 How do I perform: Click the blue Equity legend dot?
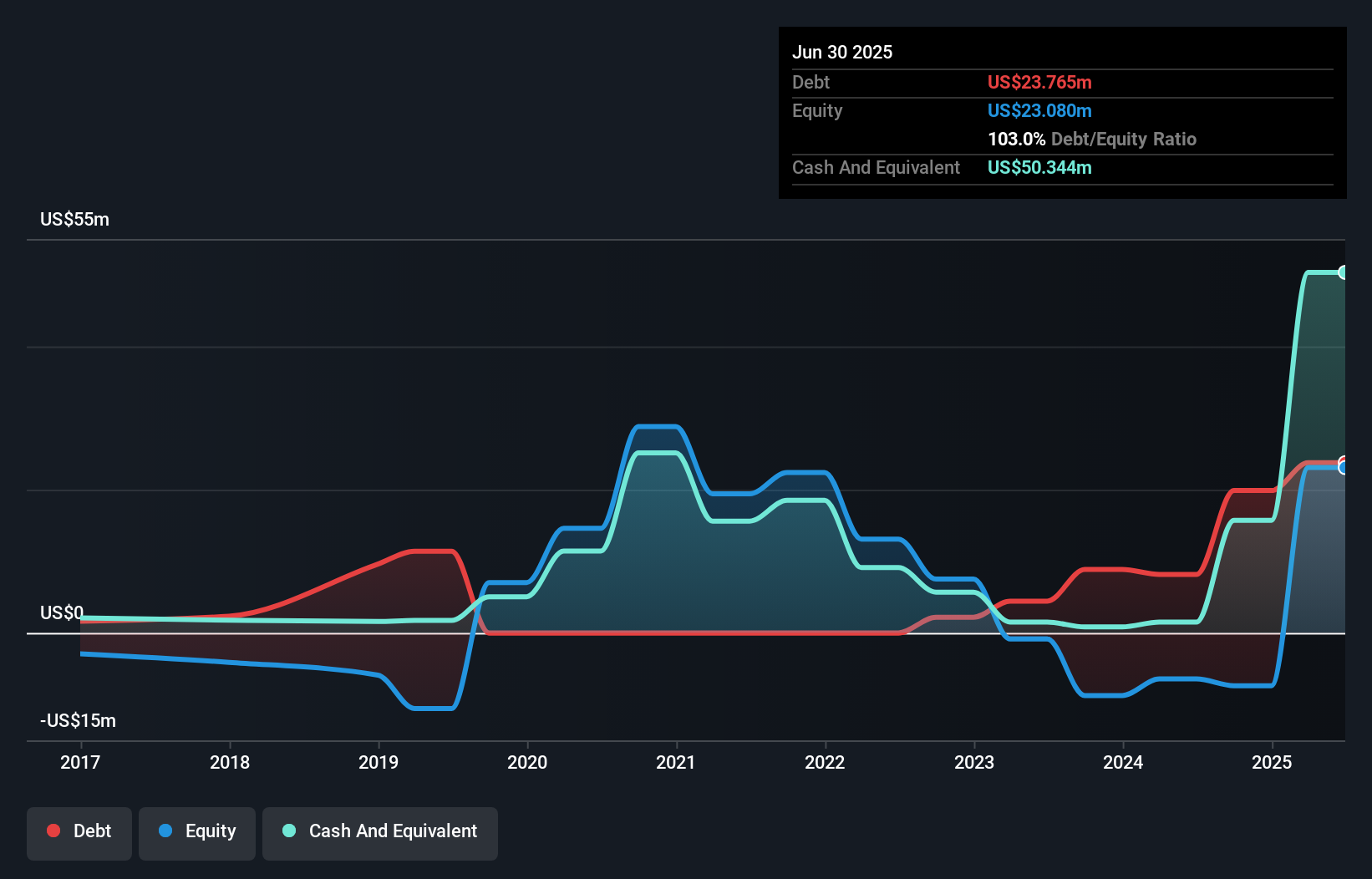[165, 831]
